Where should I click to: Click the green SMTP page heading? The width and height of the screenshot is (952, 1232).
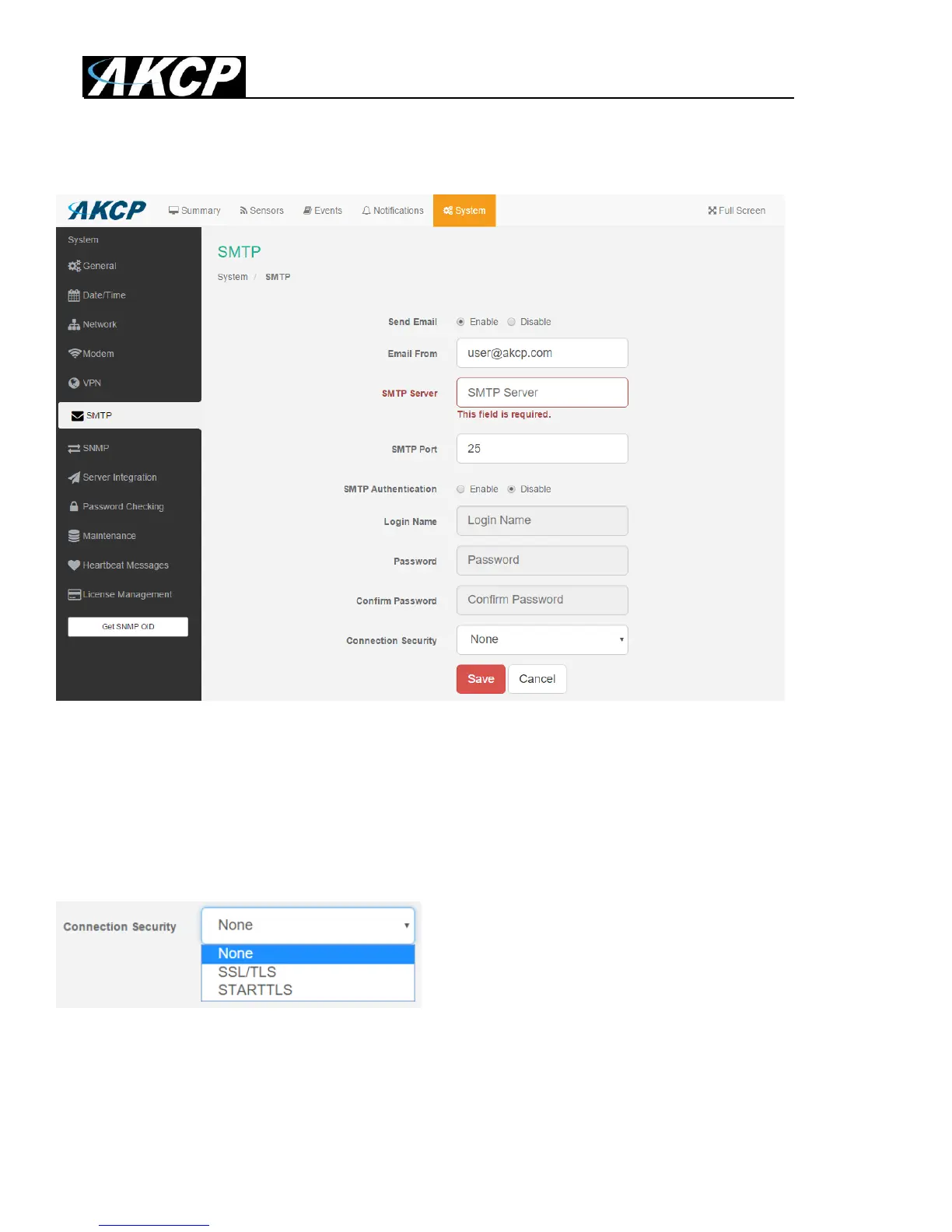[240, 252]
